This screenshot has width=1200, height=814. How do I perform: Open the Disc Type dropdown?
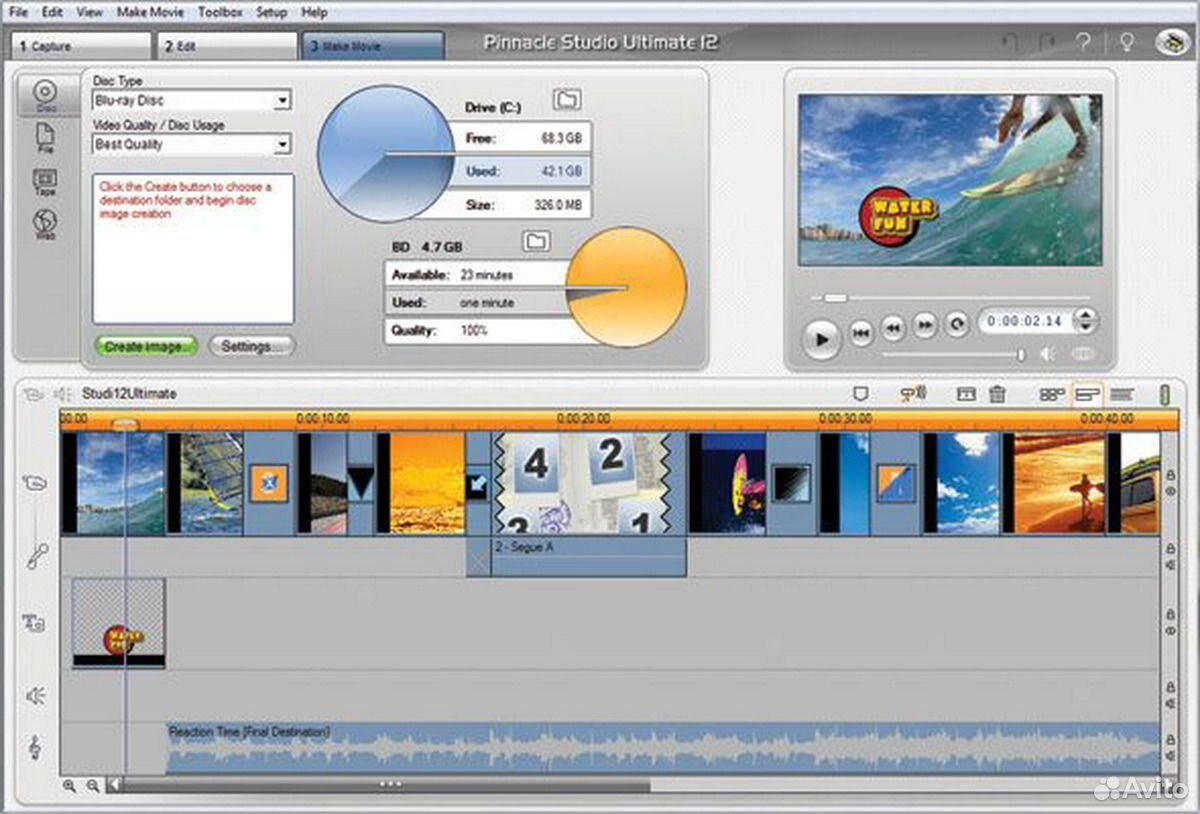283,101
